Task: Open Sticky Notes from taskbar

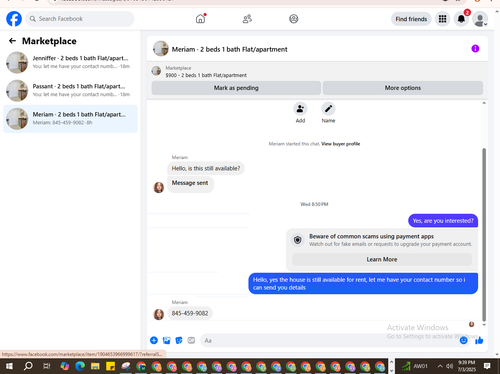Action: click(x=110, y=366)
